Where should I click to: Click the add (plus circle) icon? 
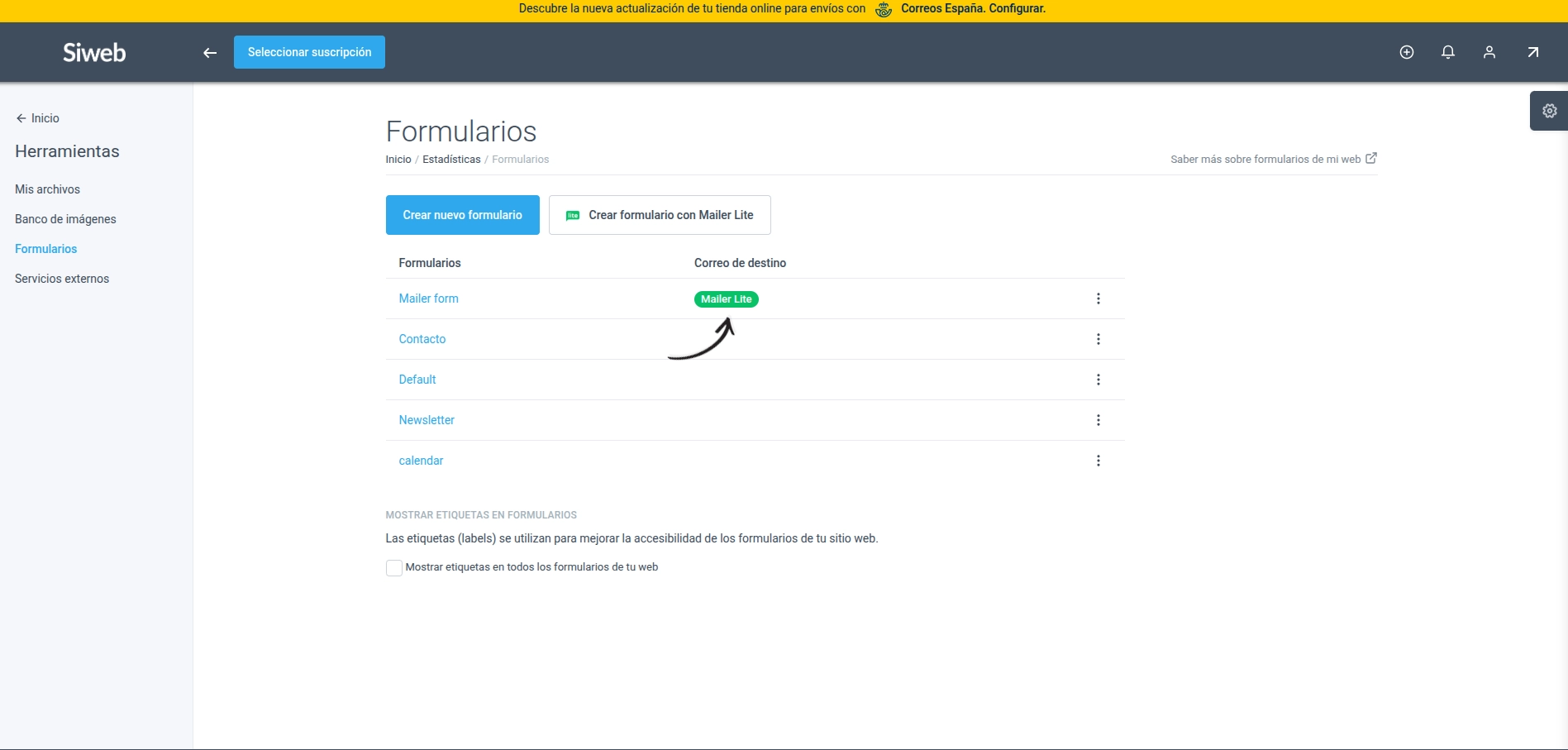coord(1406,51)
